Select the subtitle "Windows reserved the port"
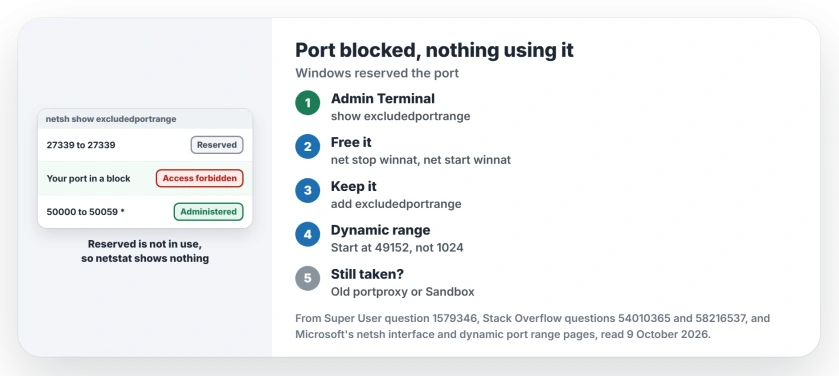This screenshot has width=839, height=376. [377, 73]
